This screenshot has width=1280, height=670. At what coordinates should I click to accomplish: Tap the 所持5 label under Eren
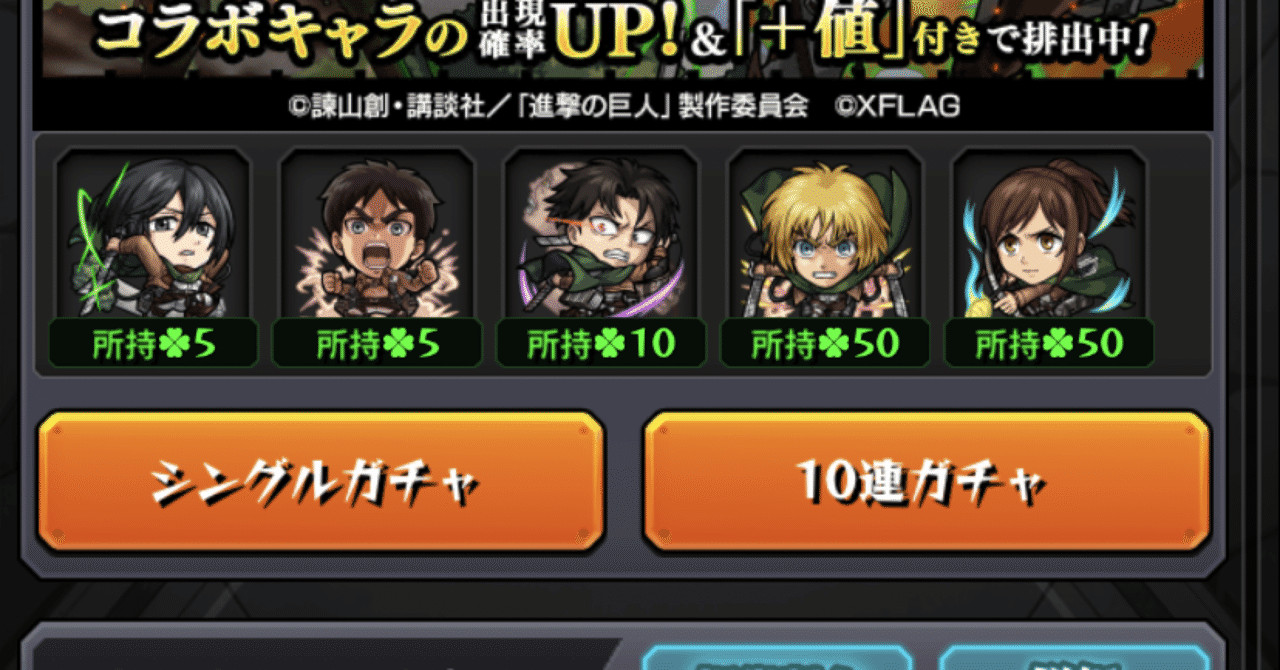(x=377, y=344)
